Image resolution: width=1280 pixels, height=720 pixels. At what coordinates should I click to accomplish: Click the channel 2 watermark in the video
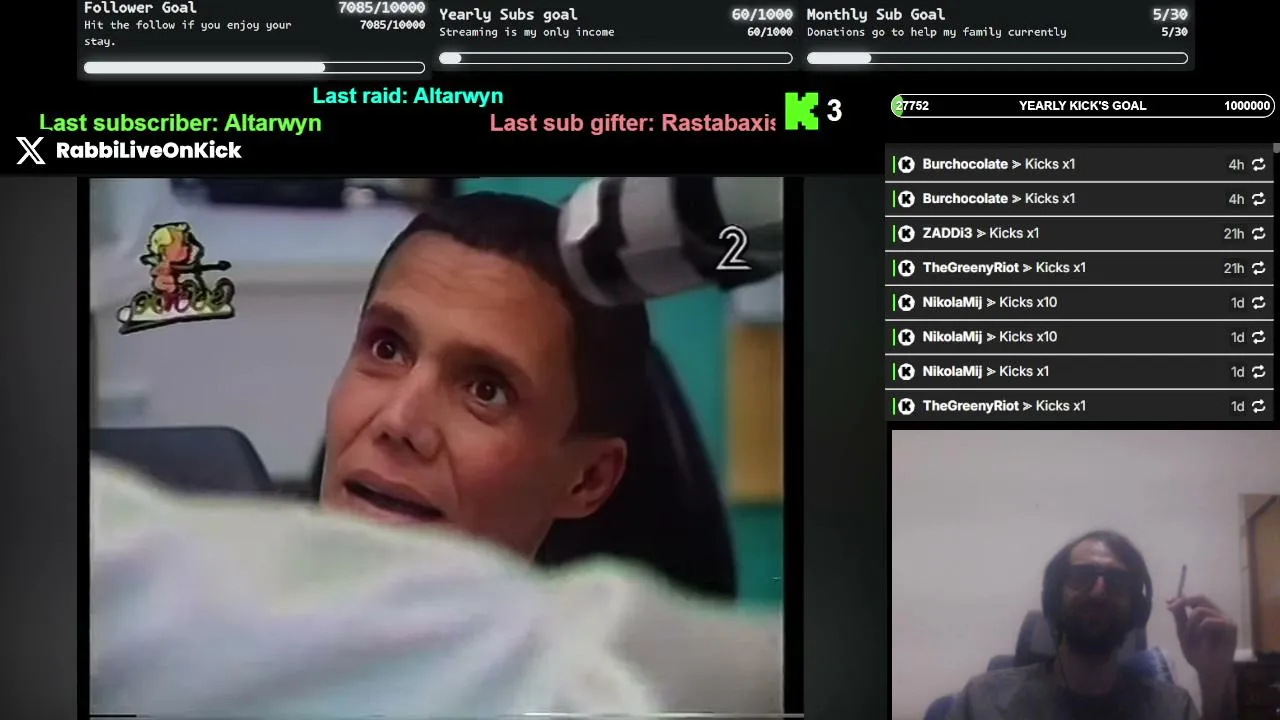(733, 248)
